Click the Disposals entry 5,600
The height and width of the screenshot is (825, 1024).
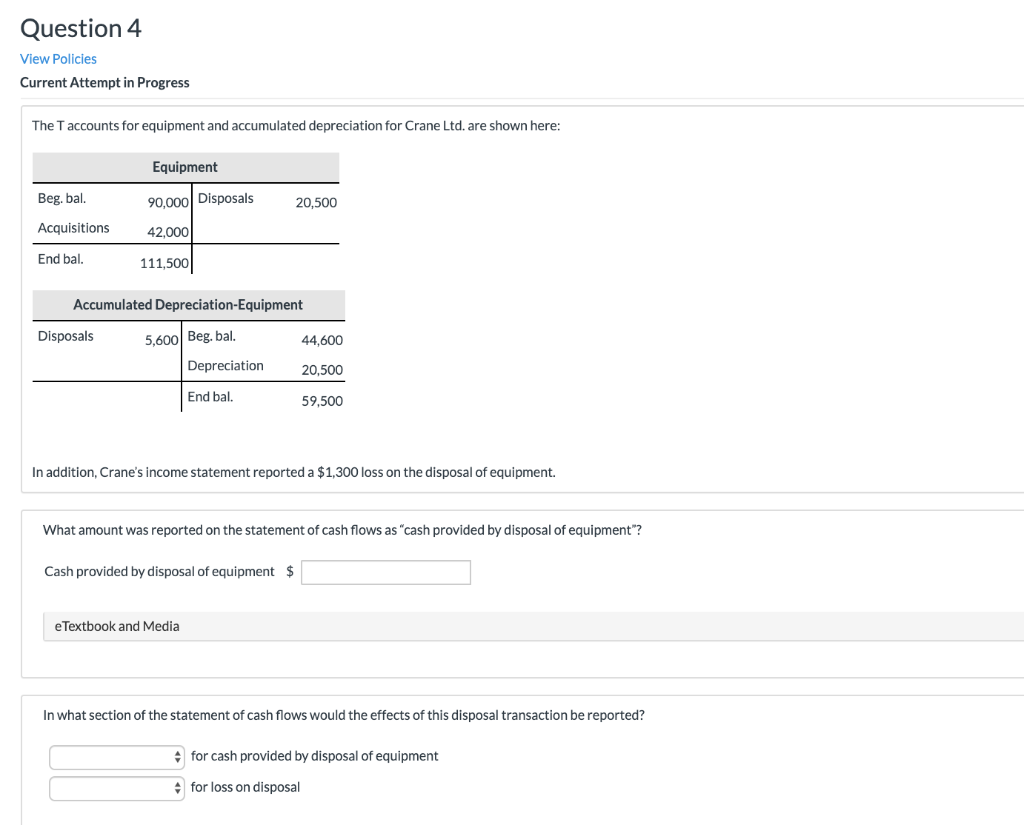(x=160, y=340)
